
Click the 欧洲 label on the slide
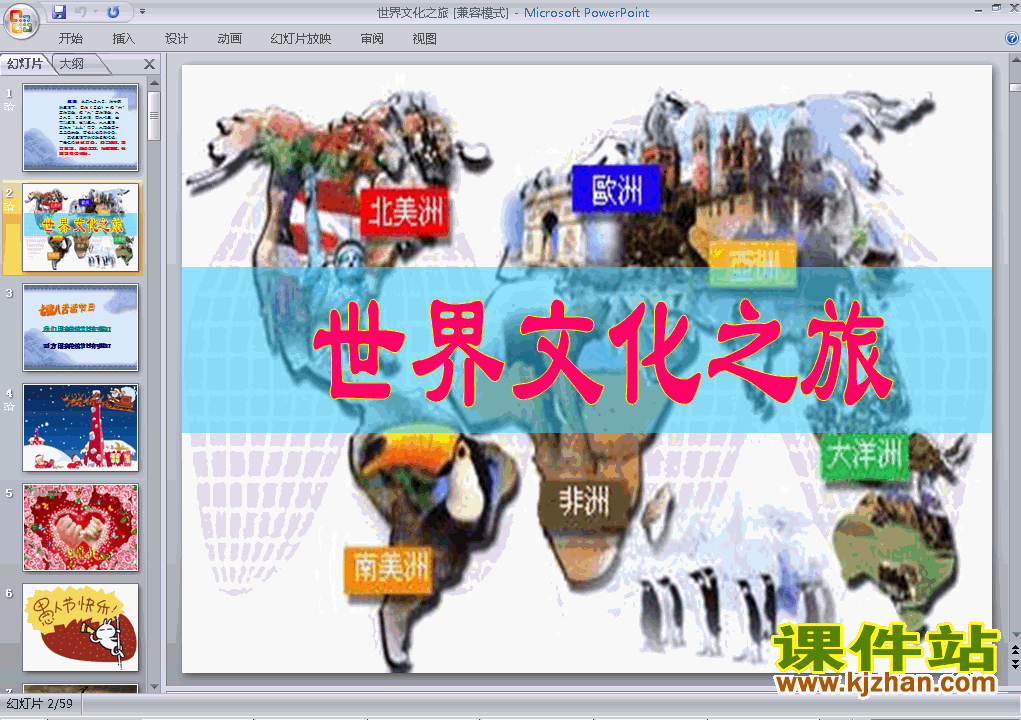pyautogui.click(x=617, y=189)
